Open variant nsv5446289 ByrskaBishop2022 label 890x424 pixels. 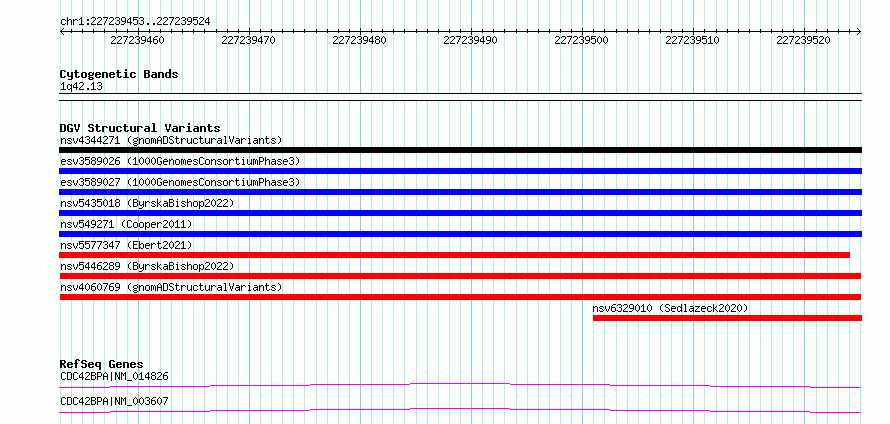pyautogui.click(x=146, y=266)
